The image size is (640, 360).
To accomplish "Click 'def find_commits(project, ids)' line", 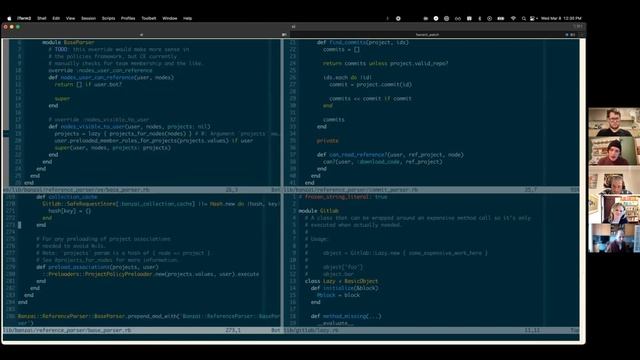I will (362, 42).
